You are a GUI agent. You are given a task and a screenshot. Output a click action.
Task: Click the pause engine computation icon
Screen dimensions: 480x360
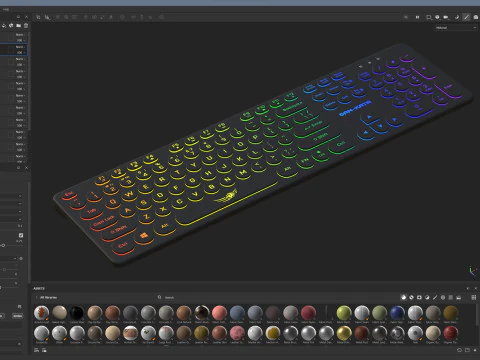417,17
